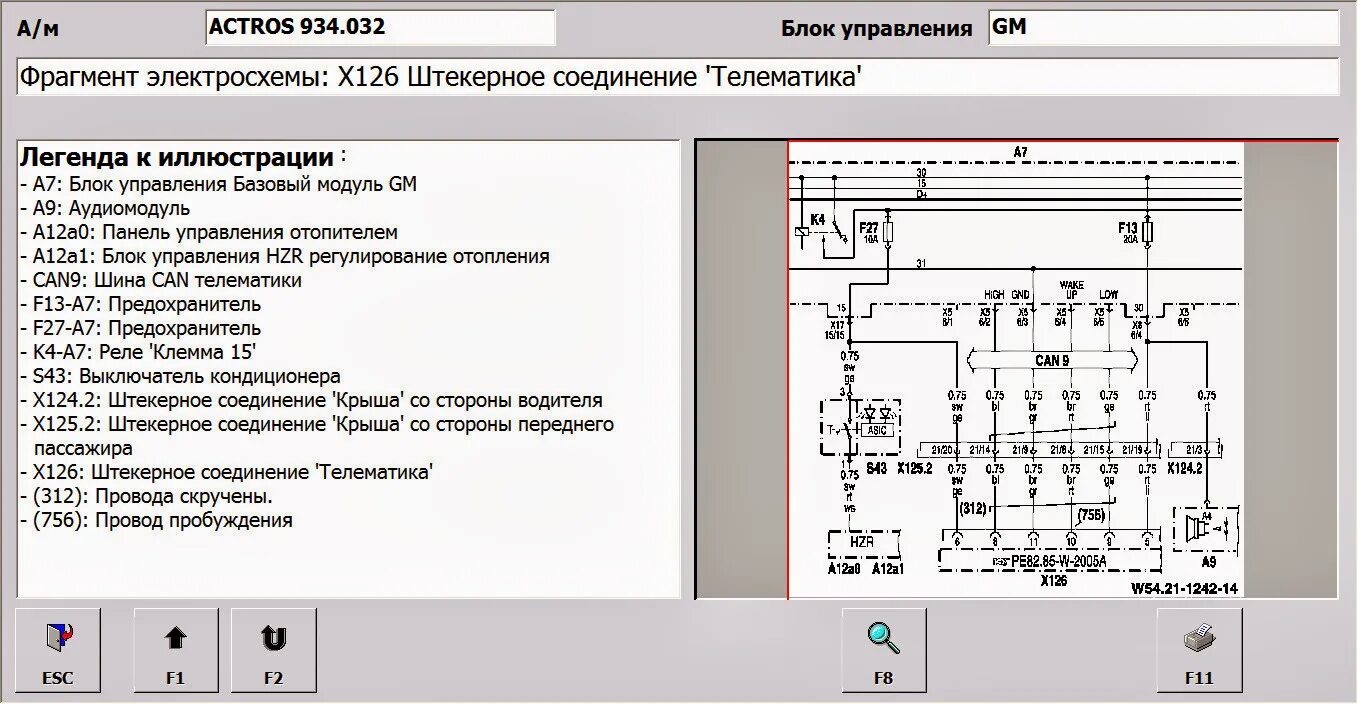Select legend line '(312): Провода скручены'

(146, 496)
